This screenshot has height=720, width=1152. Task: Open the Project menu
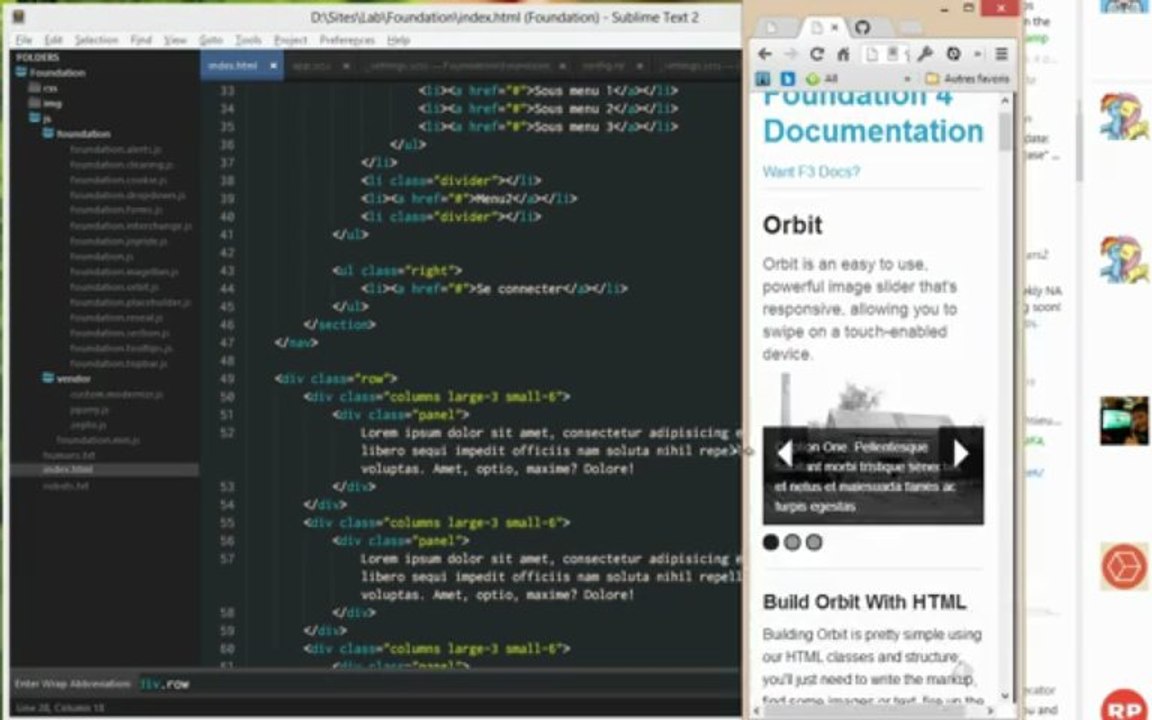tap(290, 40)
